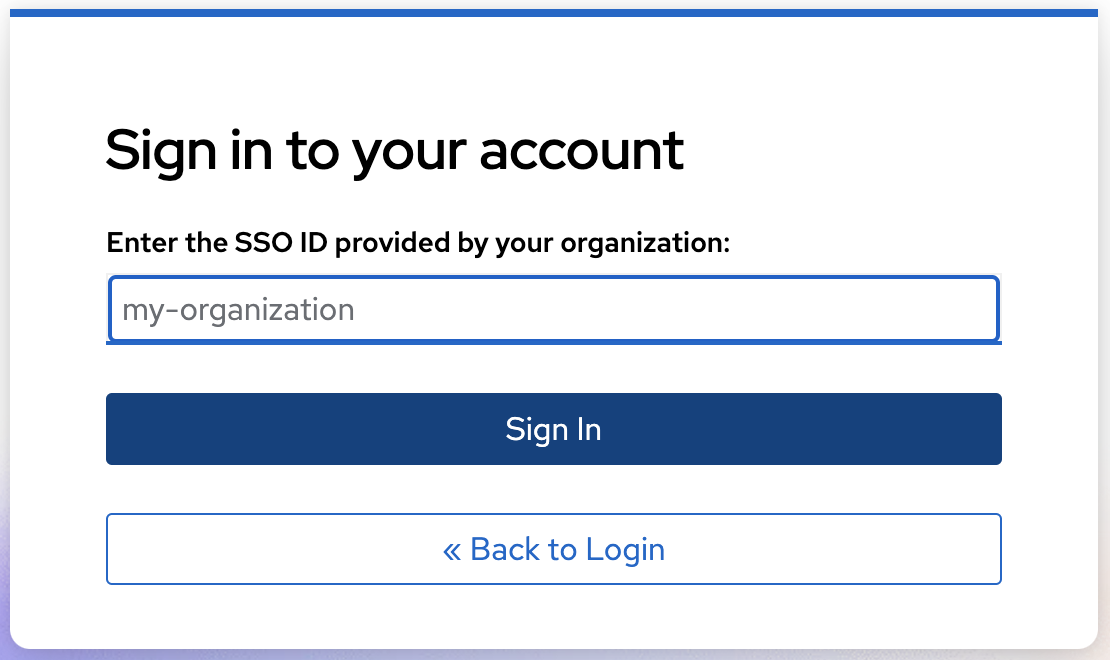Click the blue bar atop the sign-in card
The height and width of the screenshot is (660, 1110).
click(553, 13)
